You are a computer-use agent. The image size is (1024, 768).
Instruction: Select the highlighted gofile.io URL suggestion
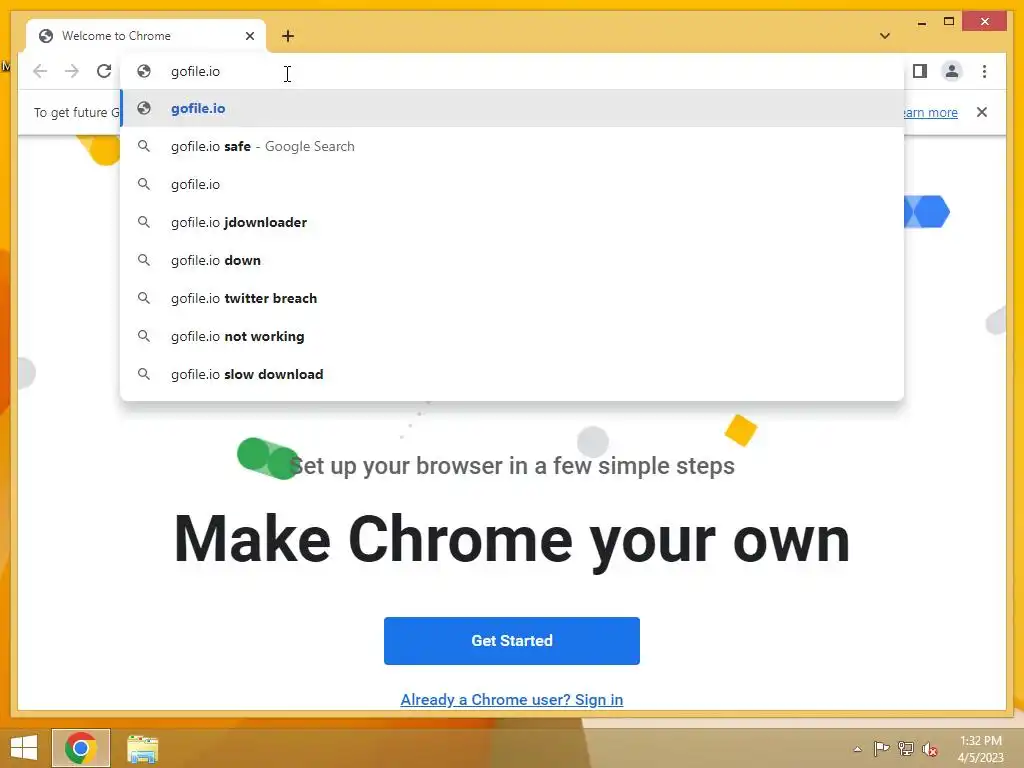(x=512, y=108)
